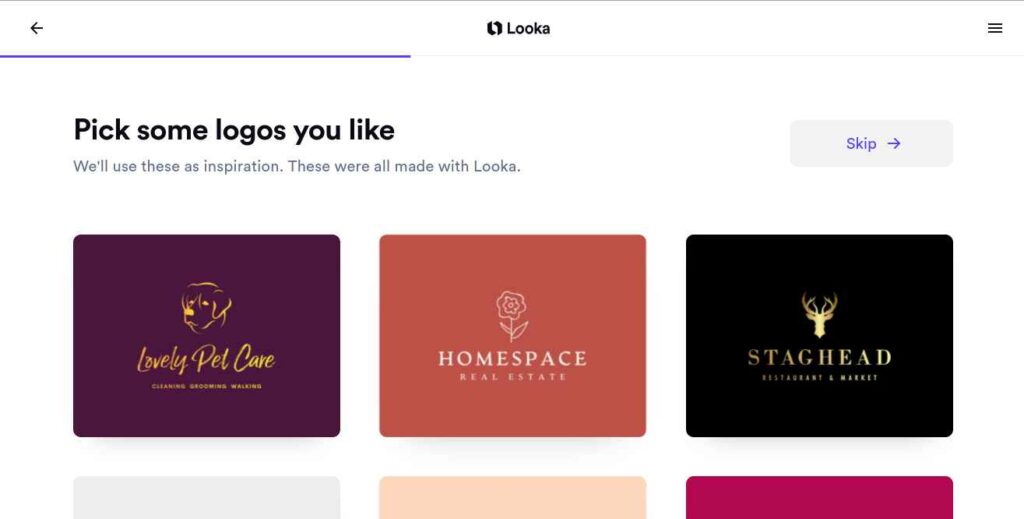Go back using the left arrow icon
Viewport: 1024px width, 519px height.
(37, 28)
